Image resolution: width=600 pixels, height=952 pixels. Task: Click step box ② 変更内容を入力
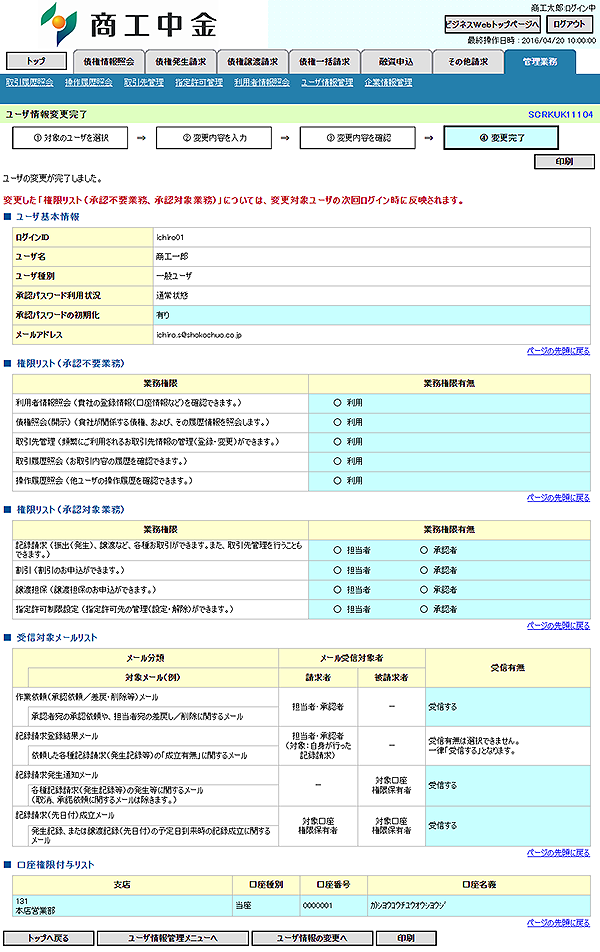214,138
